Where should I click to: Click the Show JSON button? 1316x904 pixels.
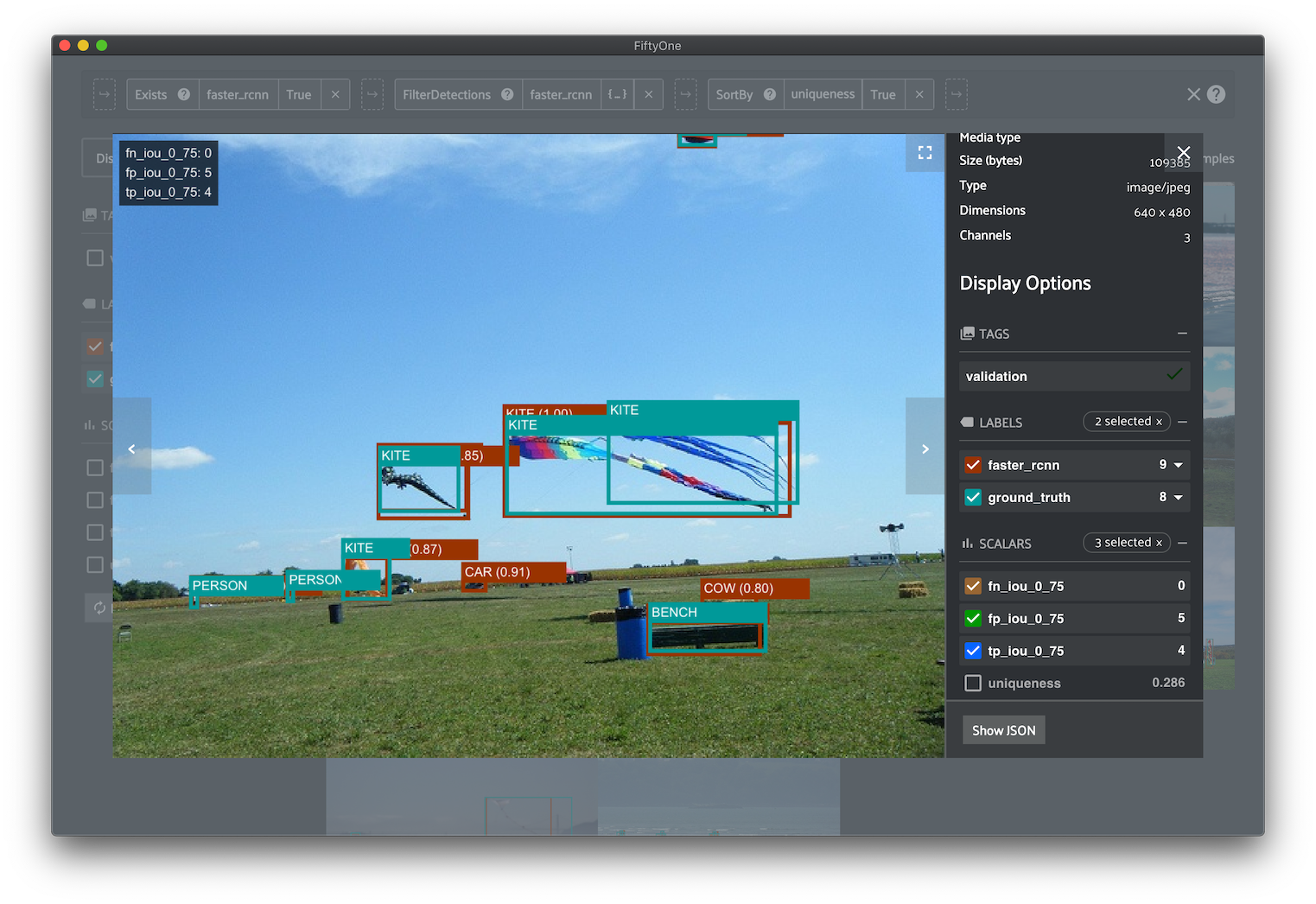[x=1003, y=730]
